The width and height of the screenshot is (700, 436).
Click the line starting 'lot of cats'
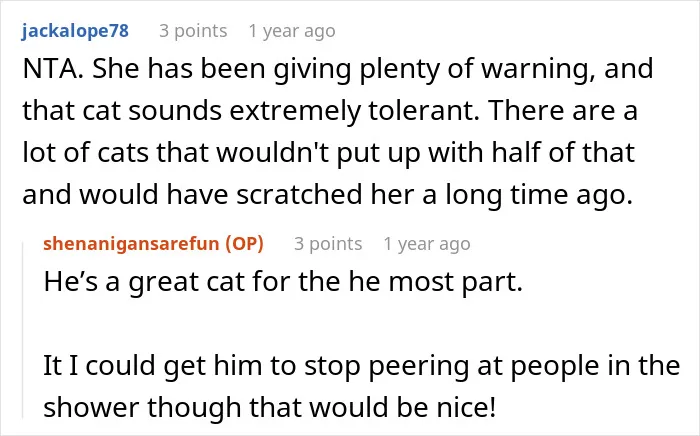329,153
